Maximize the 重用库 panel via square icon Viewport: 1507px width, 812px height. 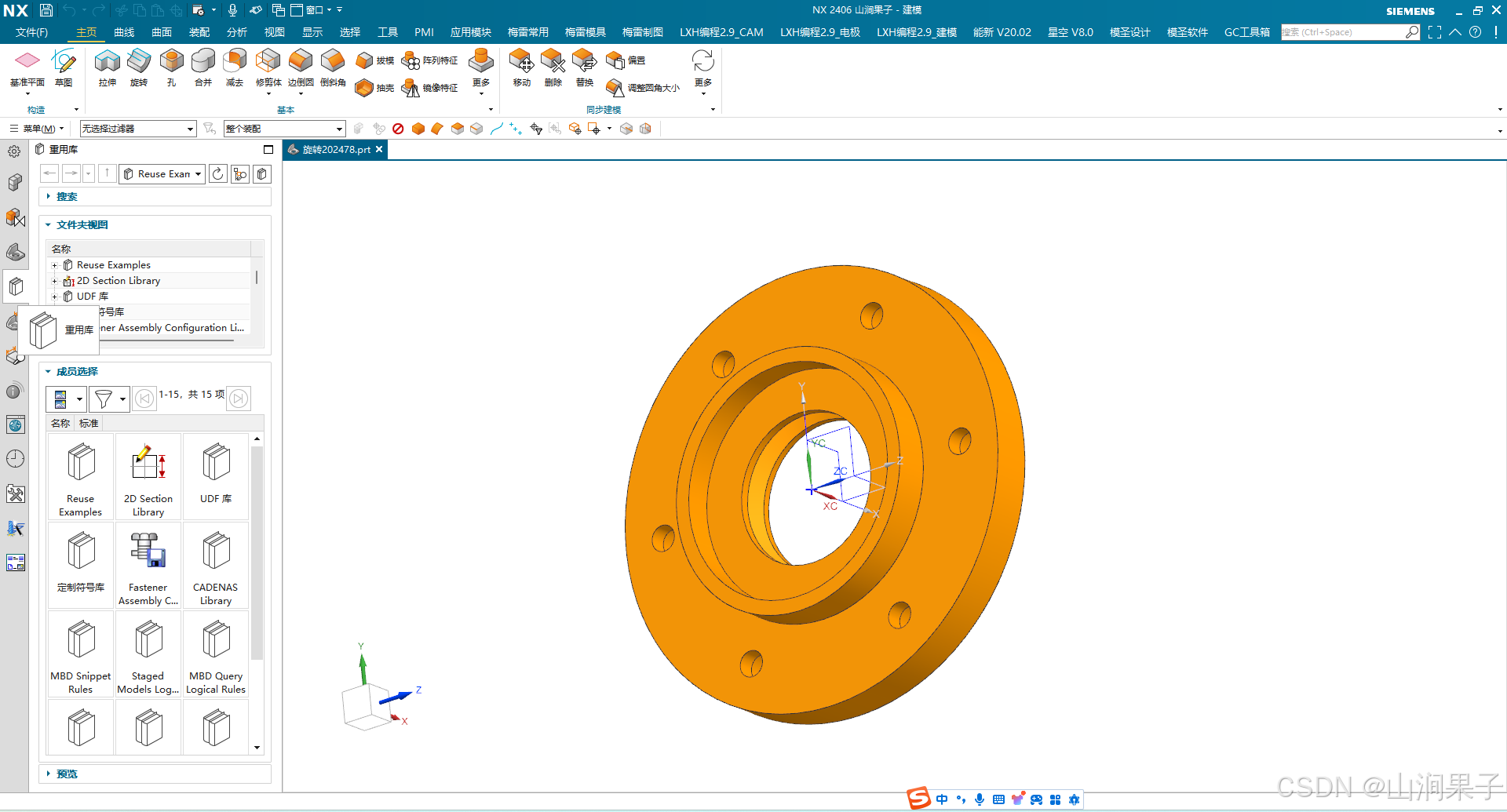coord(268,149)
